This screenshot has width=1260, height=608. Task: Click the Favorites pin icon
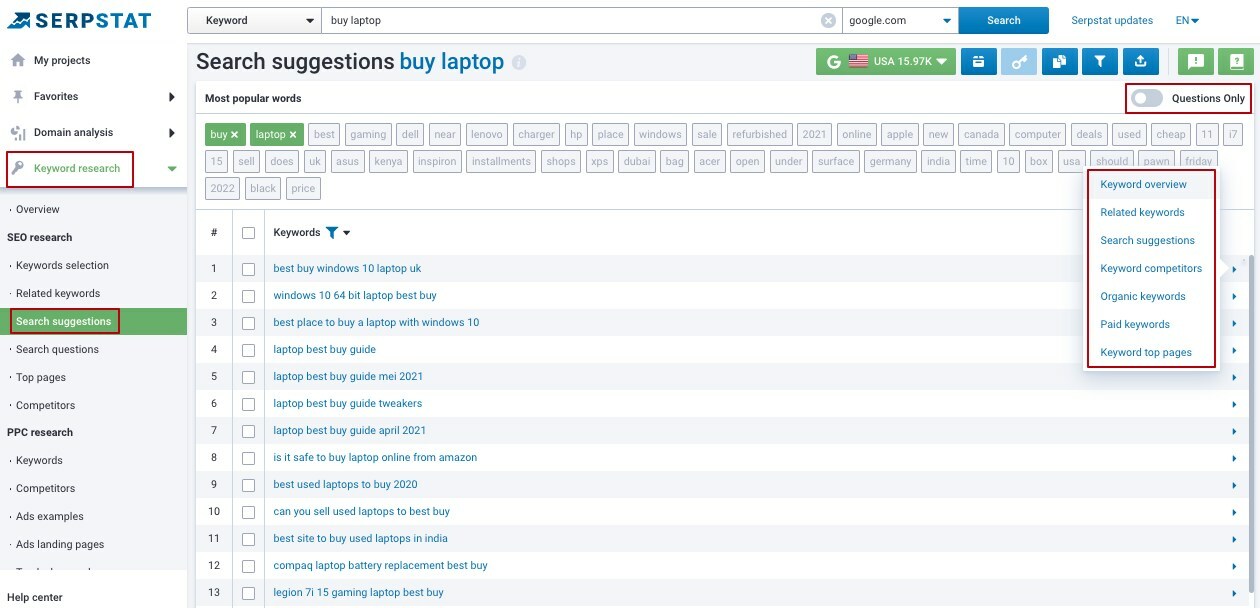point(17,96)
